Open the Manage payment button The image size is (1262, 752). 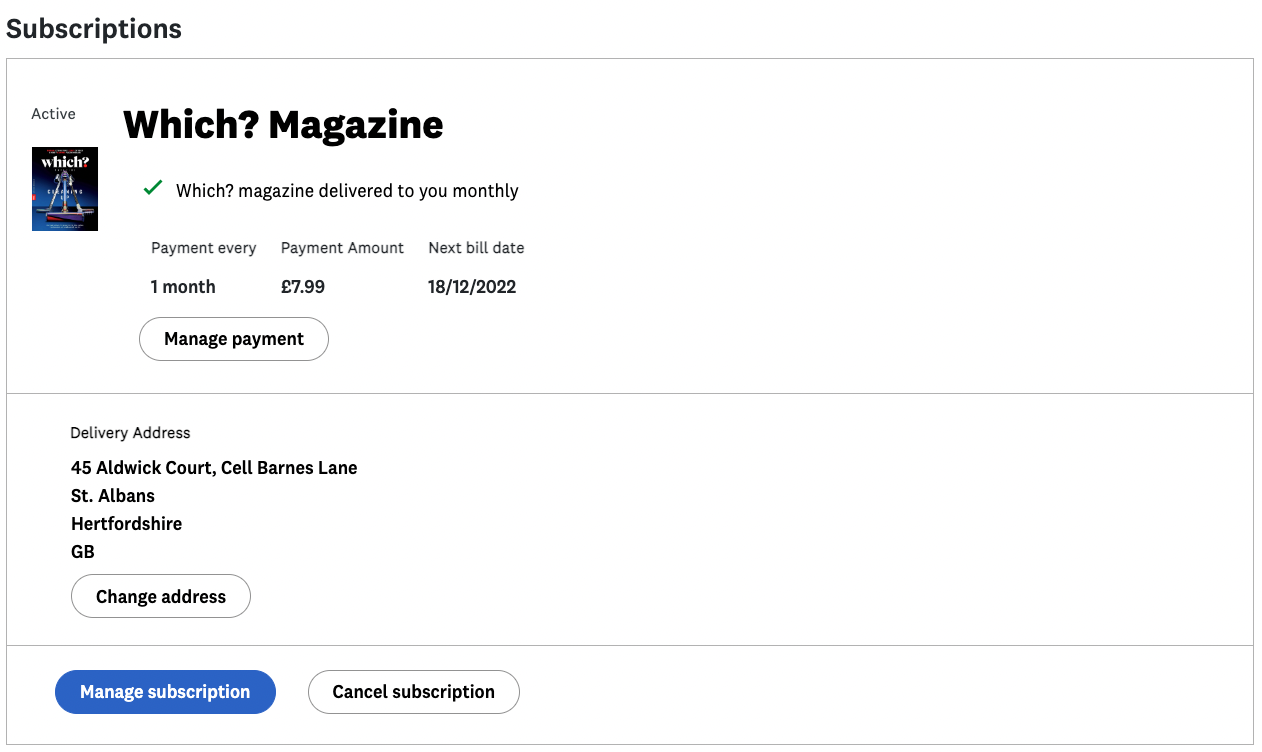pyautogui.click(x=233, y=339)
